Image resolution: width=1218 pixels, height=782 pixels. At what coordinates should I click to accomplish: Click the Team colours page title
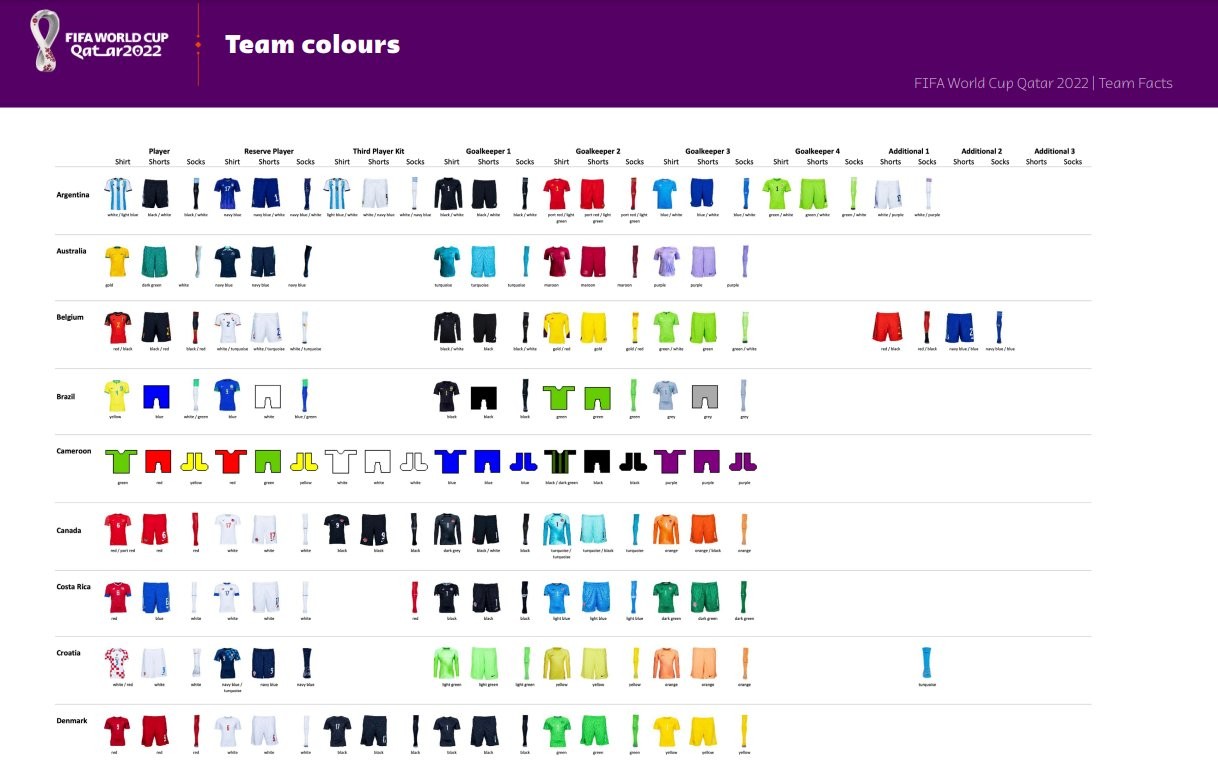[312, 44]
